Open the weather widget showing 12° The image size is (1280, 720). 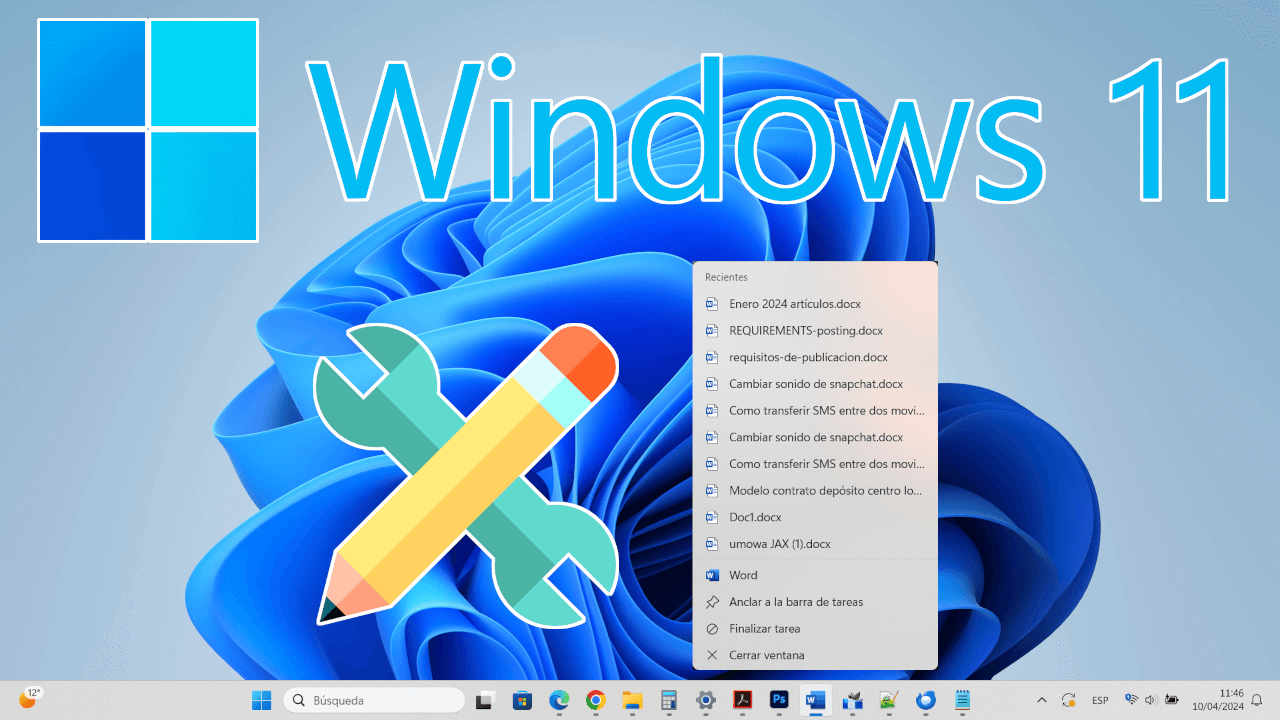(30, 698)
